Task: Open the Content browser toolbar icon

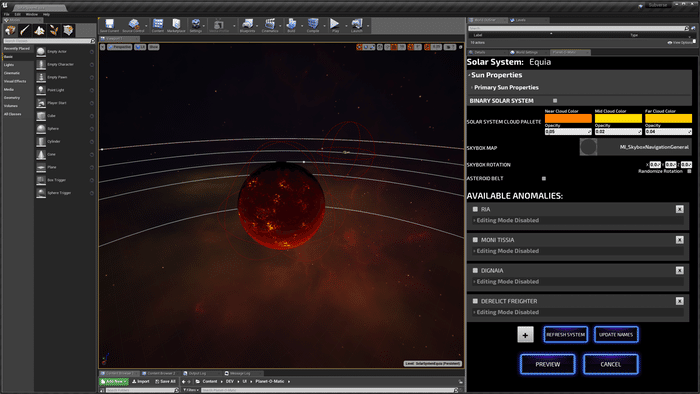Action: (158, 24)
